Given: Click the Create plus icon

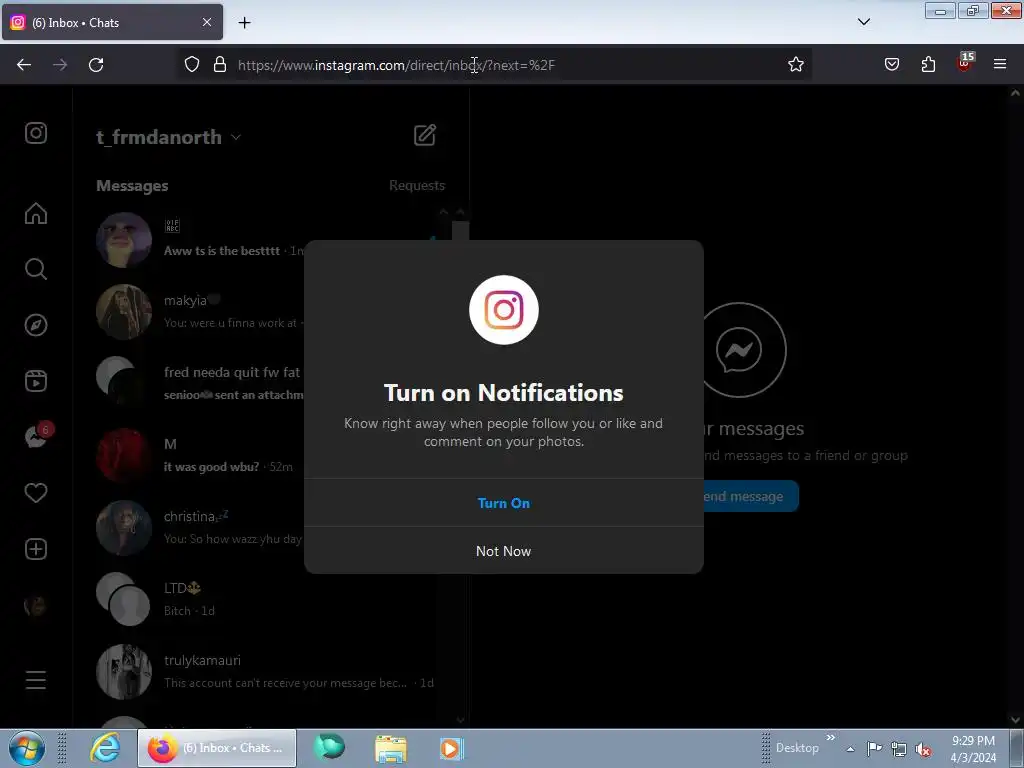Looking at the screenshot, I should click(x=36, y=549).
